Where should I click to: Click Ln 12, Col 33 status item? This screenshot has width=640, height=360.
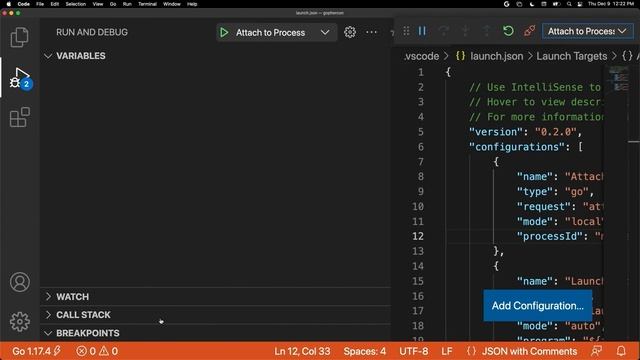click(x=302, y=351)
